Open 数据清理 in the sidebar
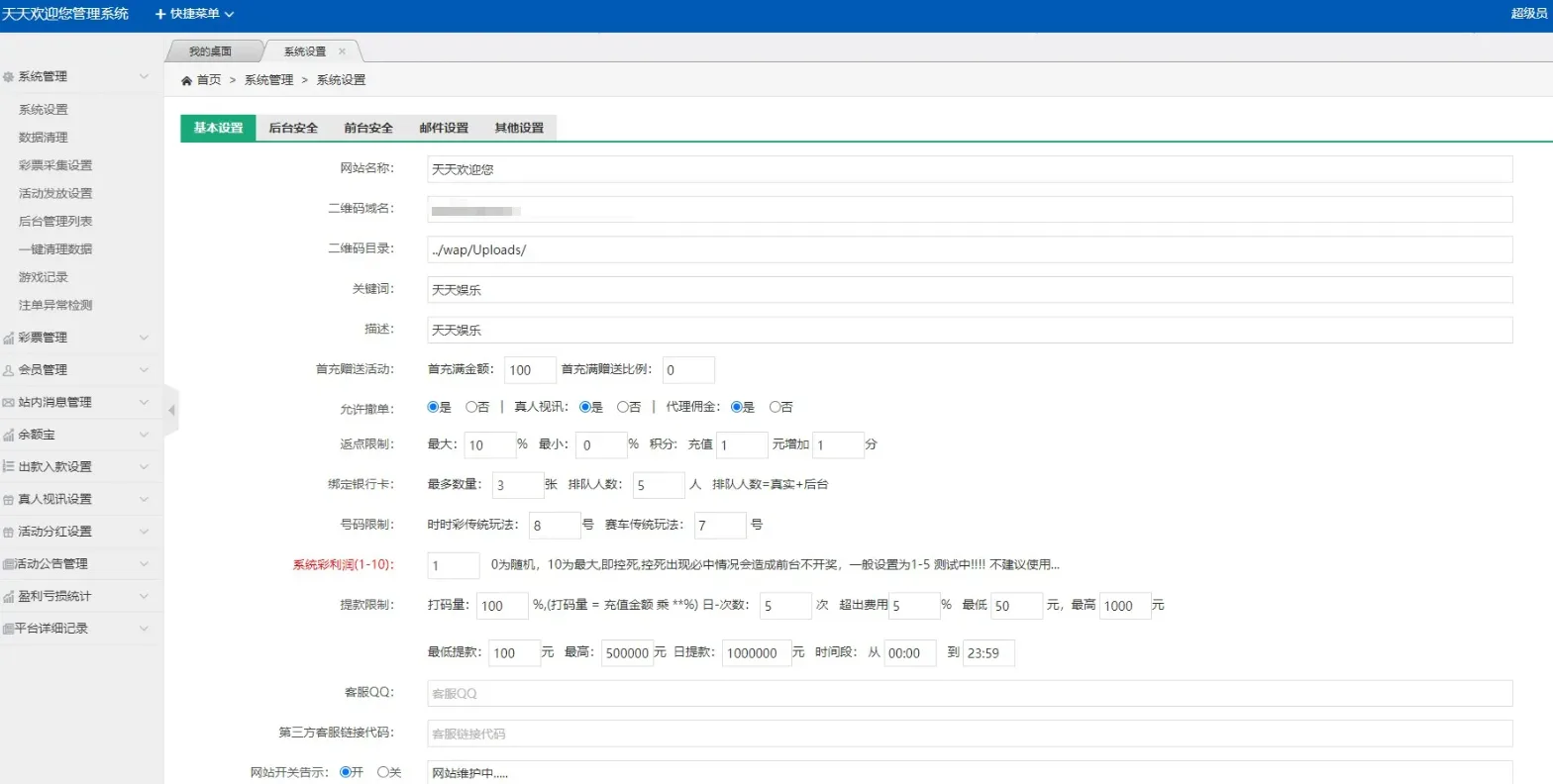Screen dimensions: 1553x784 44,138
